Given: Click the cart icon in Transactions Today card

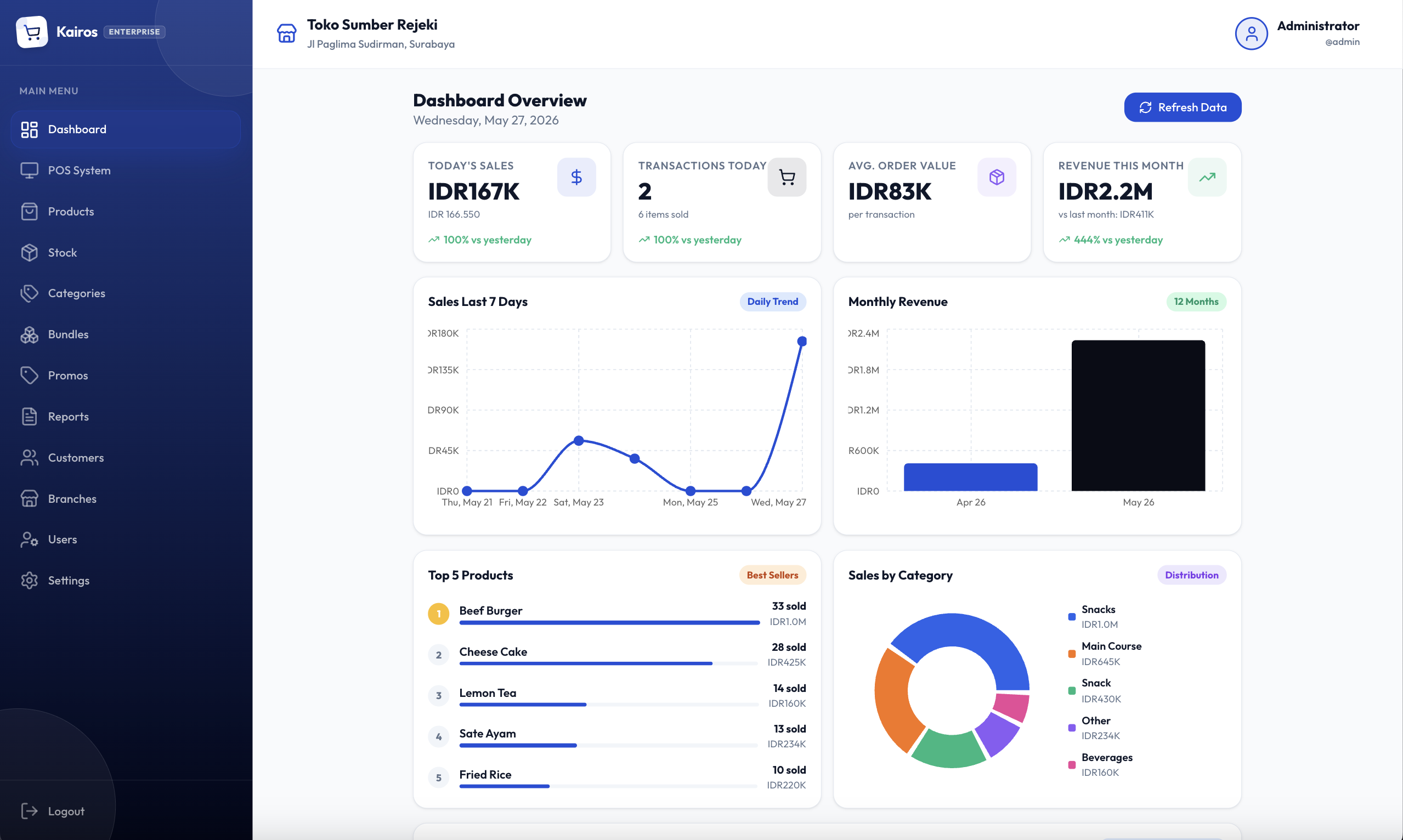Looking at the screenshot, I should [787, 177].
